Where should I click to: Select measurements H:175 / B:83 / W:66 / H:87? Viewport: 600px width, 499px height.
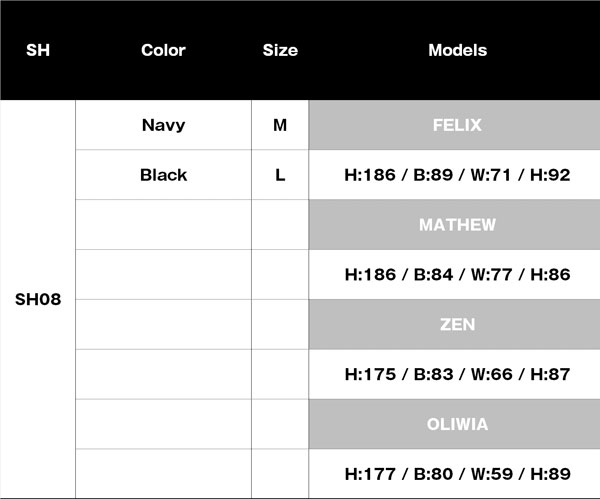457,374
